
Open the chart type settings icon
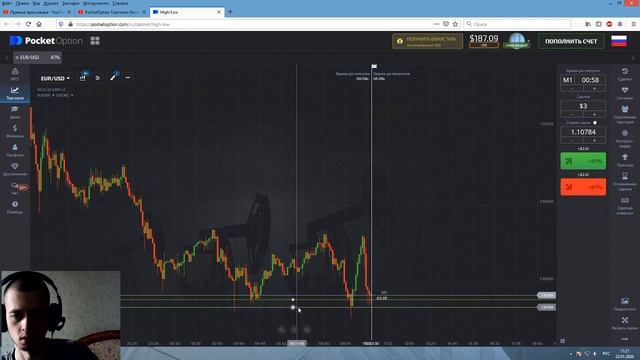[83, 78]
